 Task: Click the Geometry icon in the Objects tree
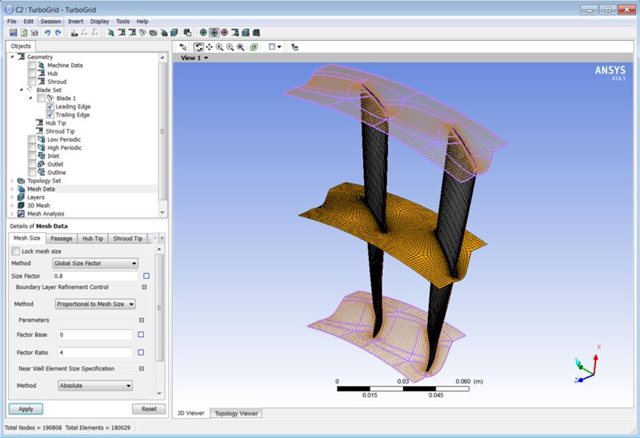pos(22,57)
